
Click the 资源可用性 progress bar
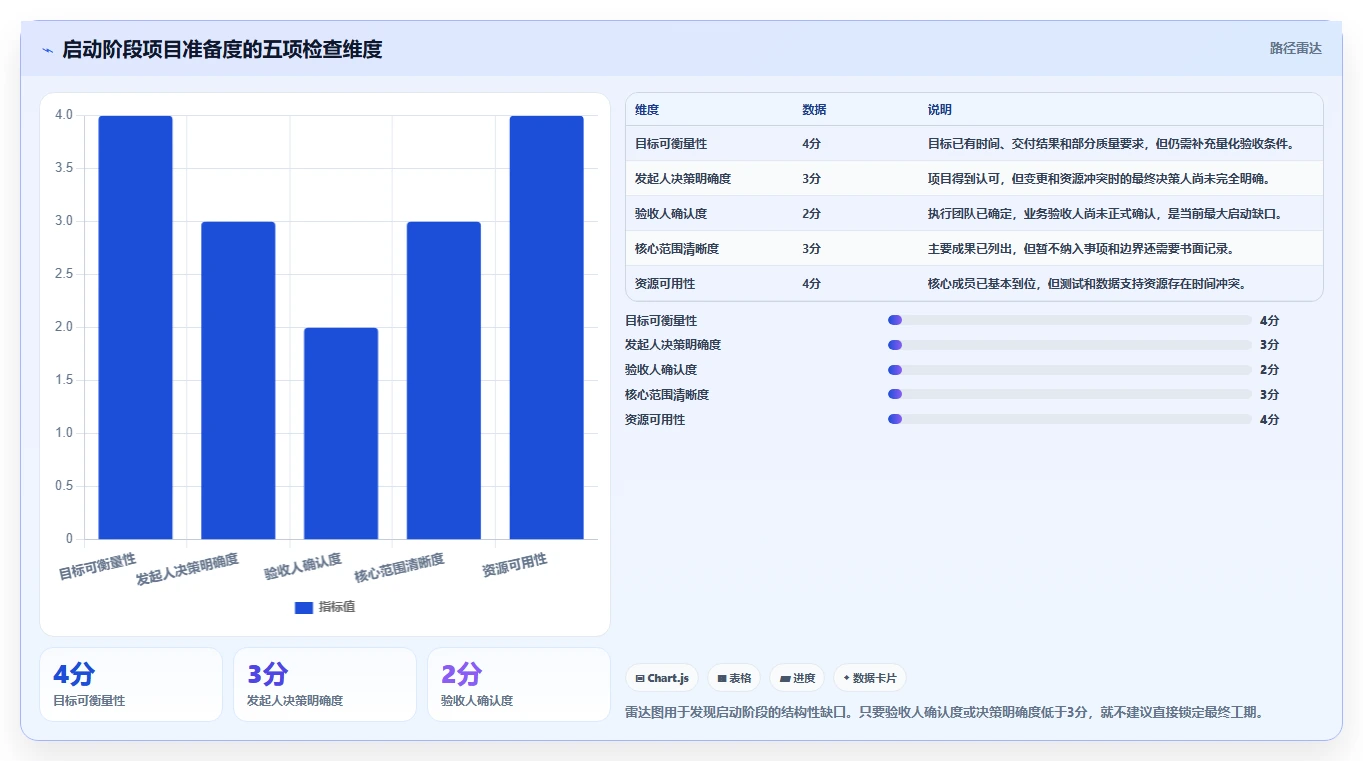[1070, 420]
